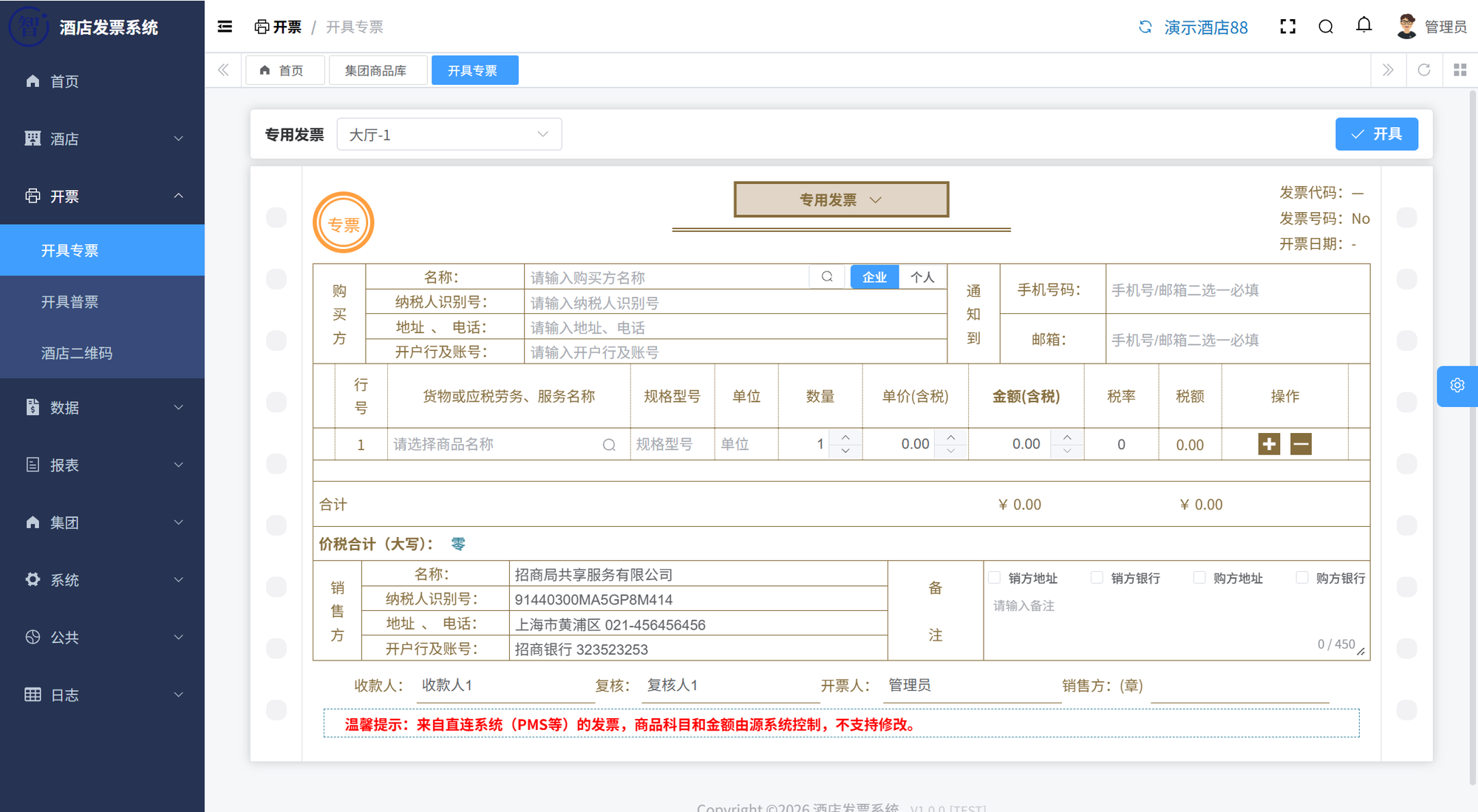Check the 销方地址 checkbox

point(995,578)
